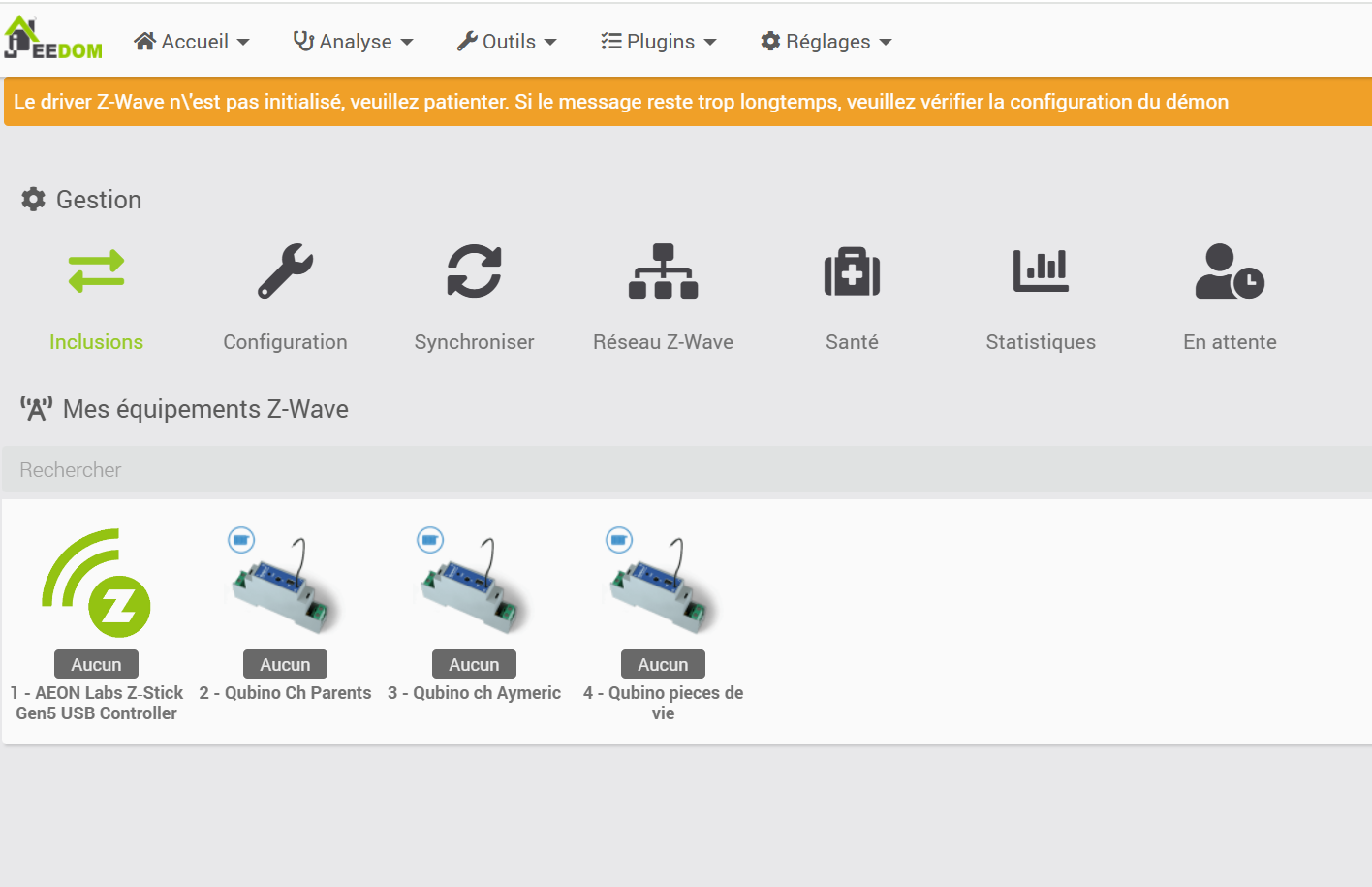Click the Configuration label
The height and width of the screenshot is (887, 1372).
point(285,342)
